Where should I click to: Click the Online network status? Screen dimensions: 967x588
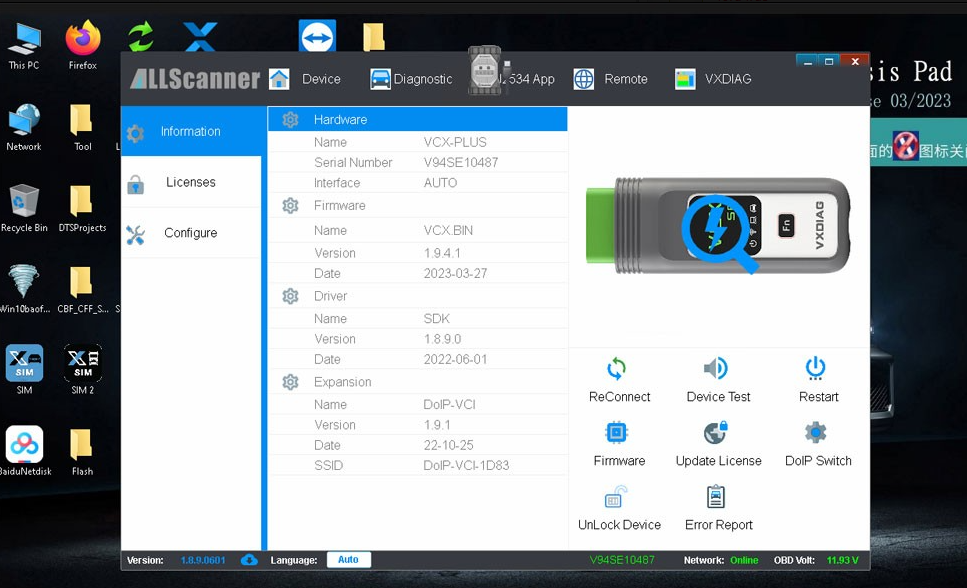tap(744, 560)
